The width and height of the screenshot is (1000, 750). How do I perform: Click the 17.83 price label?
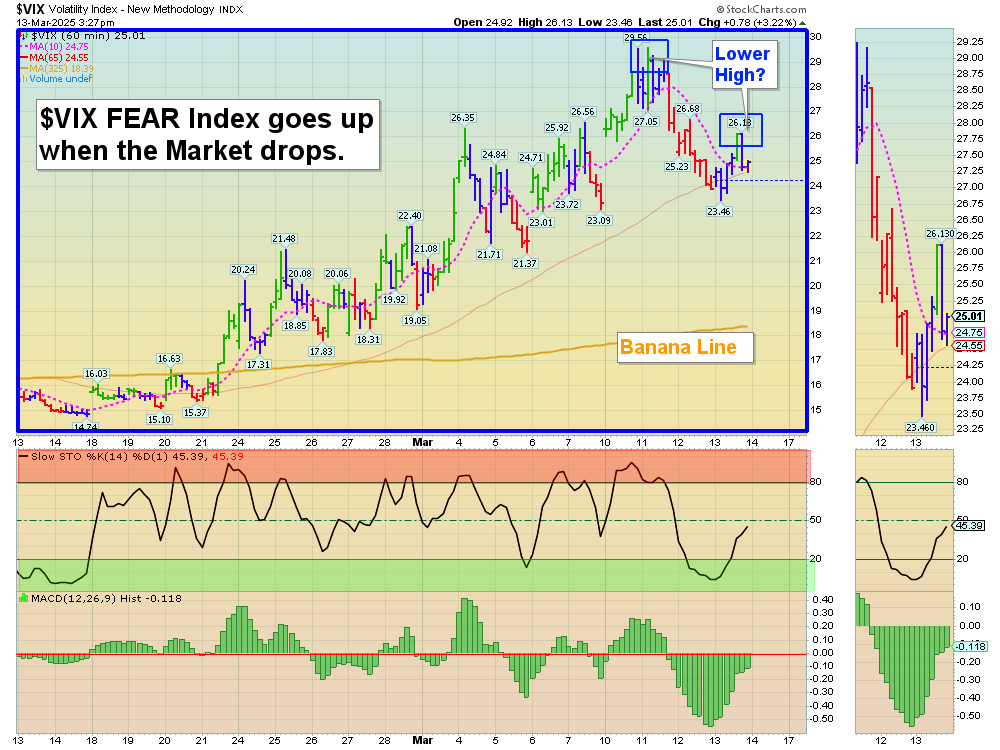(x=321, y=351)
